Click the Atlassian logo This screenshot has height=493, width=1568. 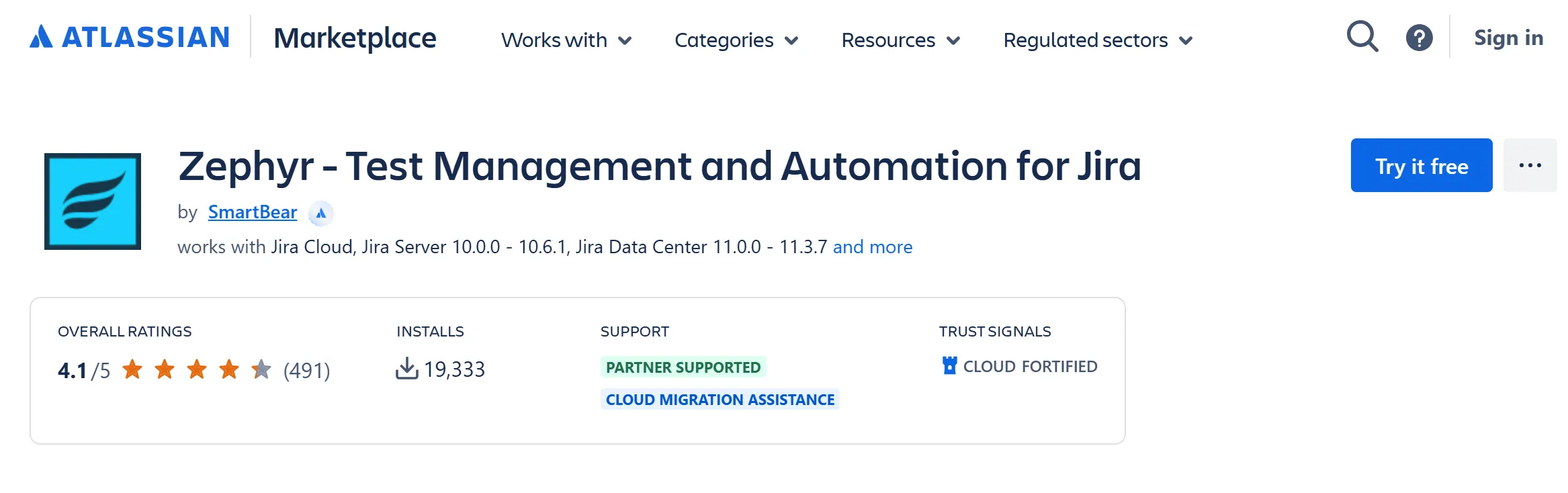tap(130, 37)
